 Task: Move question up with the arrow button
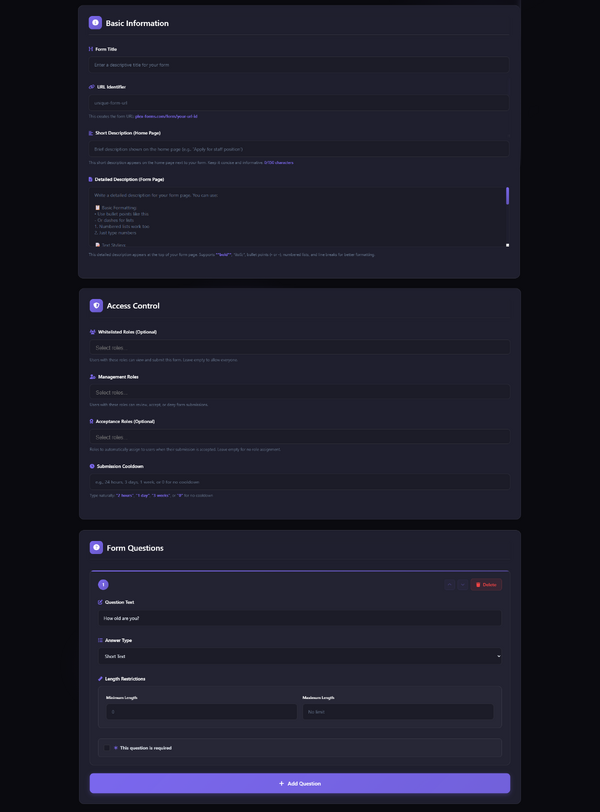click(x=449, y=585)
